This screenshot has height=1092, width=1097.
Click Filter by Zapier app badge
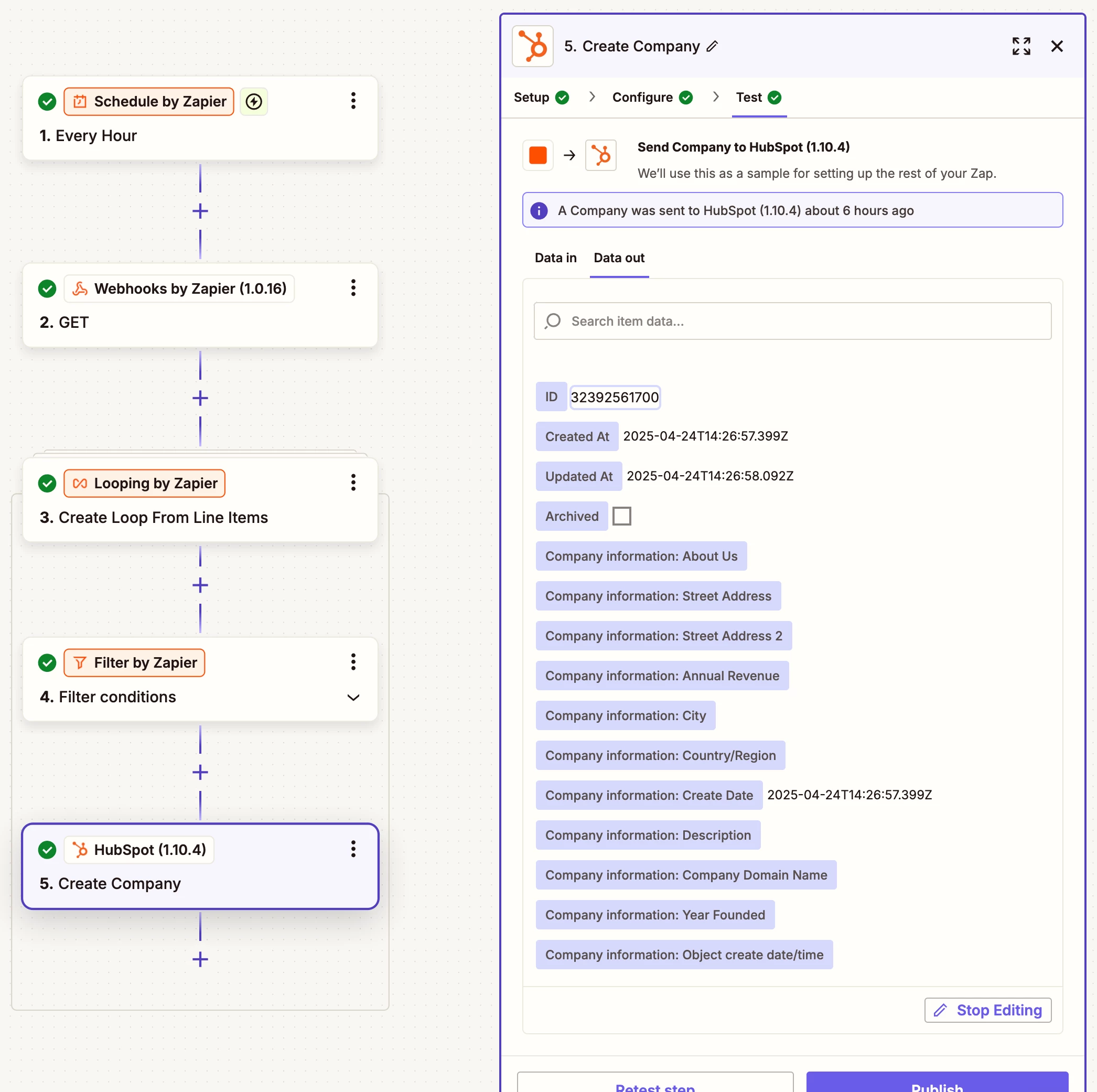tap(135, 662)
